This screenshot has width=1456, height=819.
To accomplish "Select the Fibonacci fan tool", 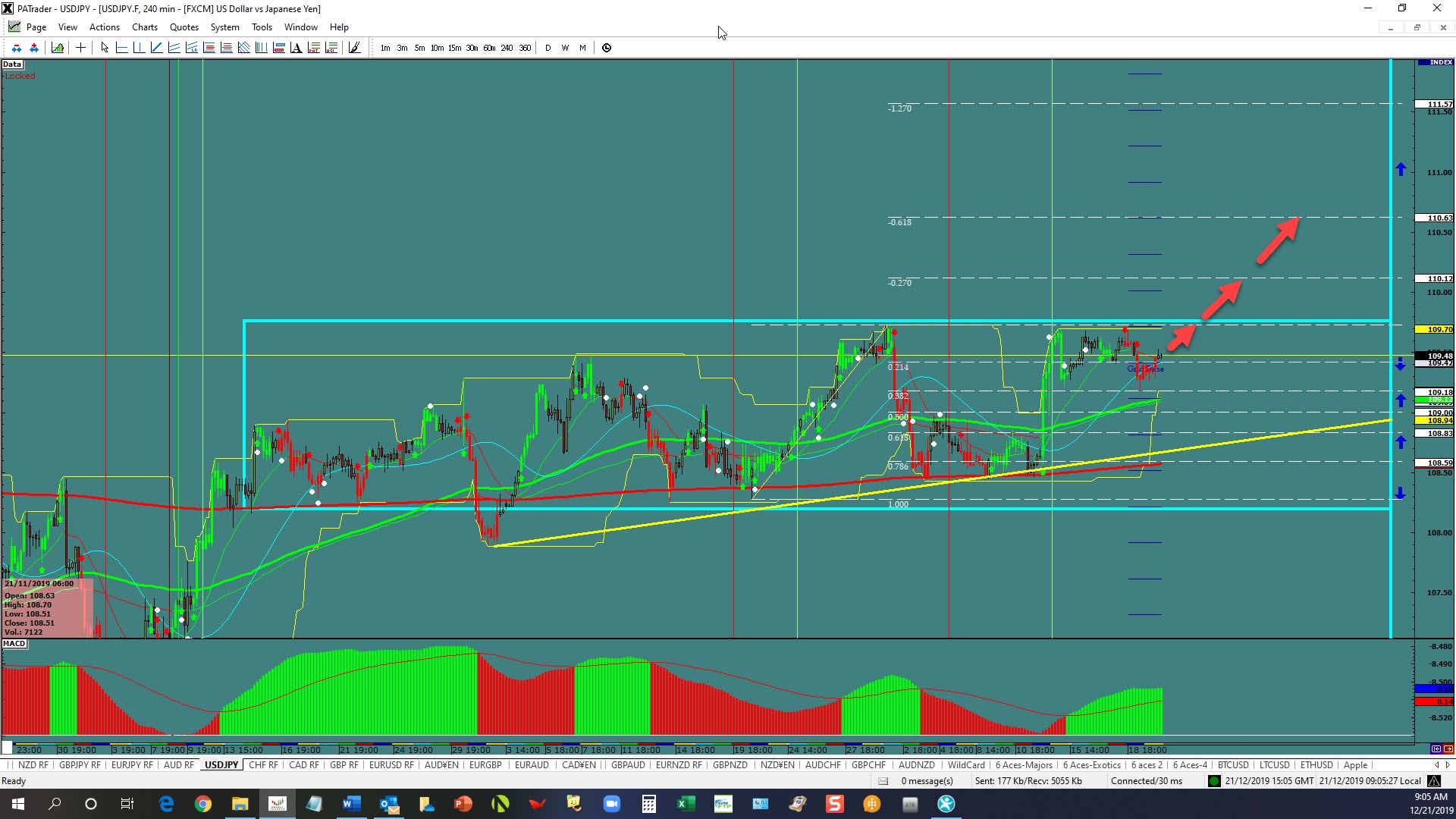I will tap(244, 48).
